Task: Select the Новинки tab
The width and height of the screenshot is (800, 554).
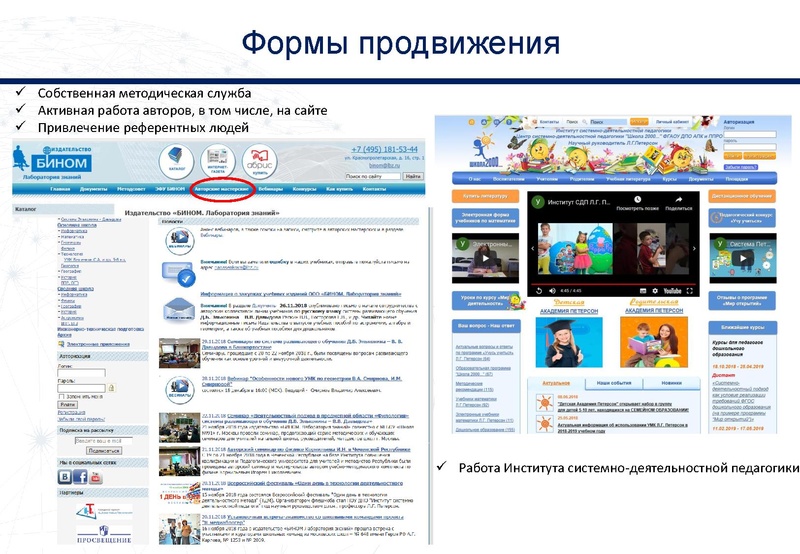Action: tap(671, 383)
